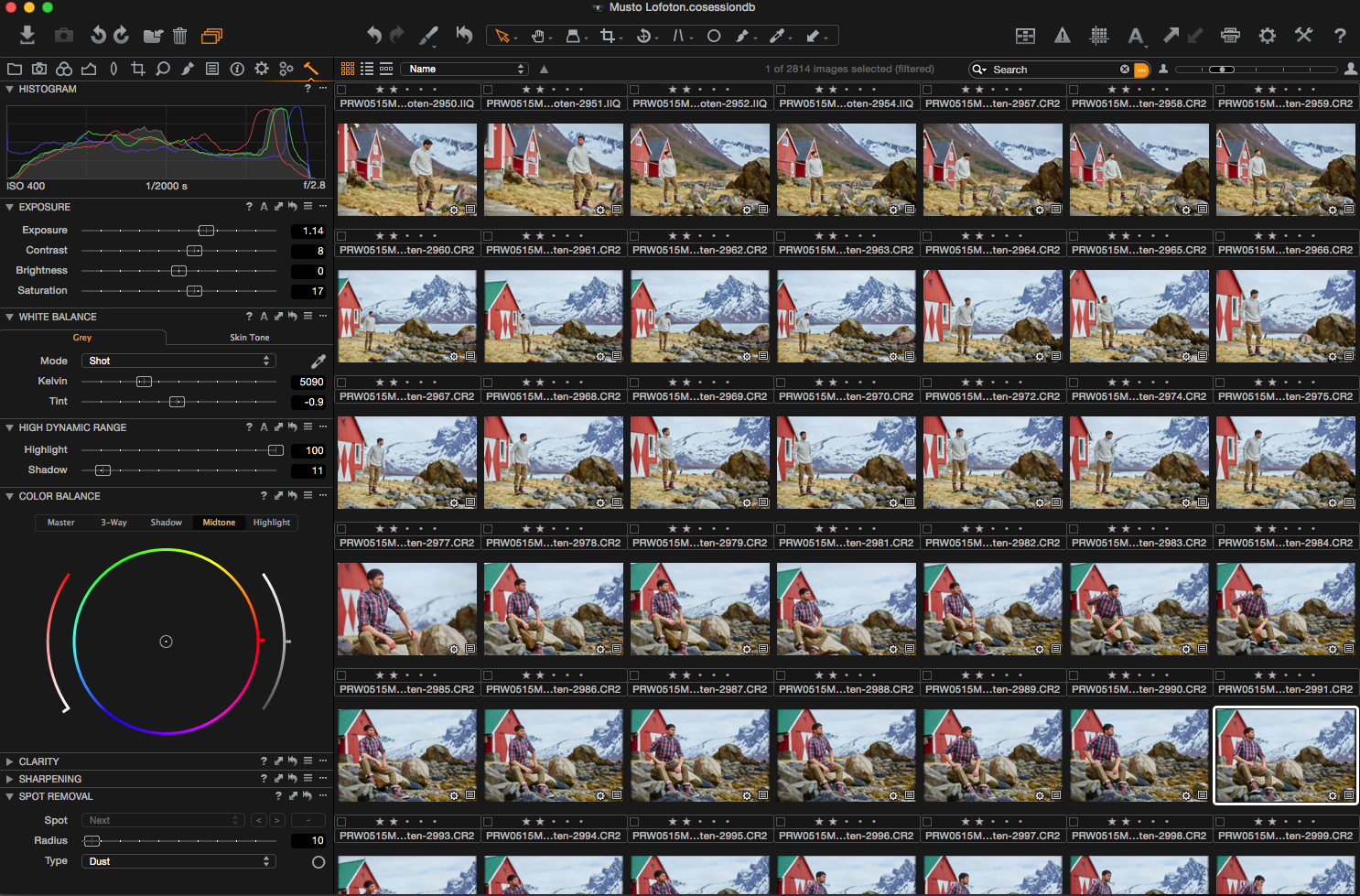Viewport: 1360px width, 896px height.
Task: Rotate image right with clockwise arrow icon
Action: point(122,35)
